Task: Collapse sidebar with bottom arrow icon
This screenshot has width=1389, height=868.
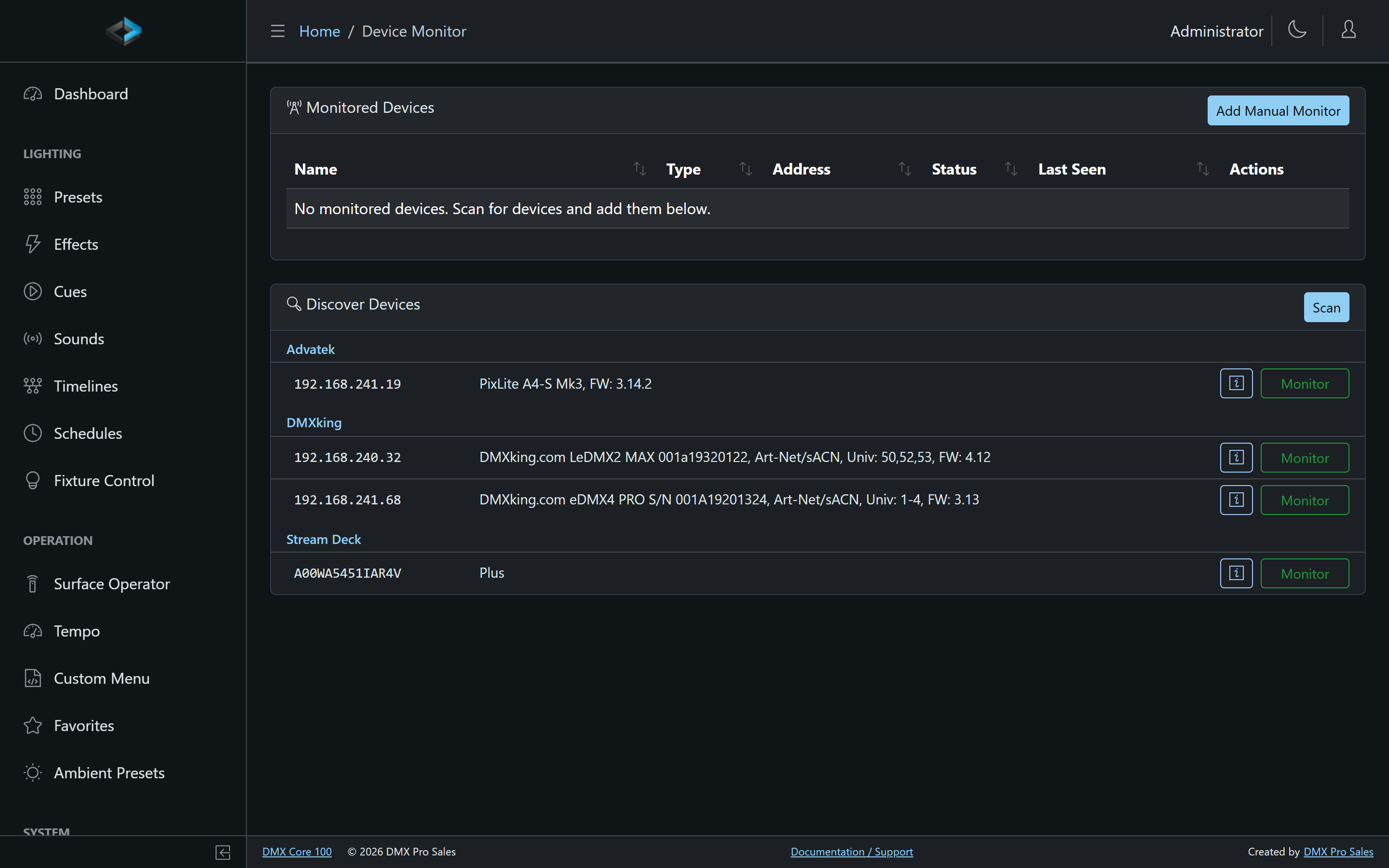Action: click(x=223, y=852)
